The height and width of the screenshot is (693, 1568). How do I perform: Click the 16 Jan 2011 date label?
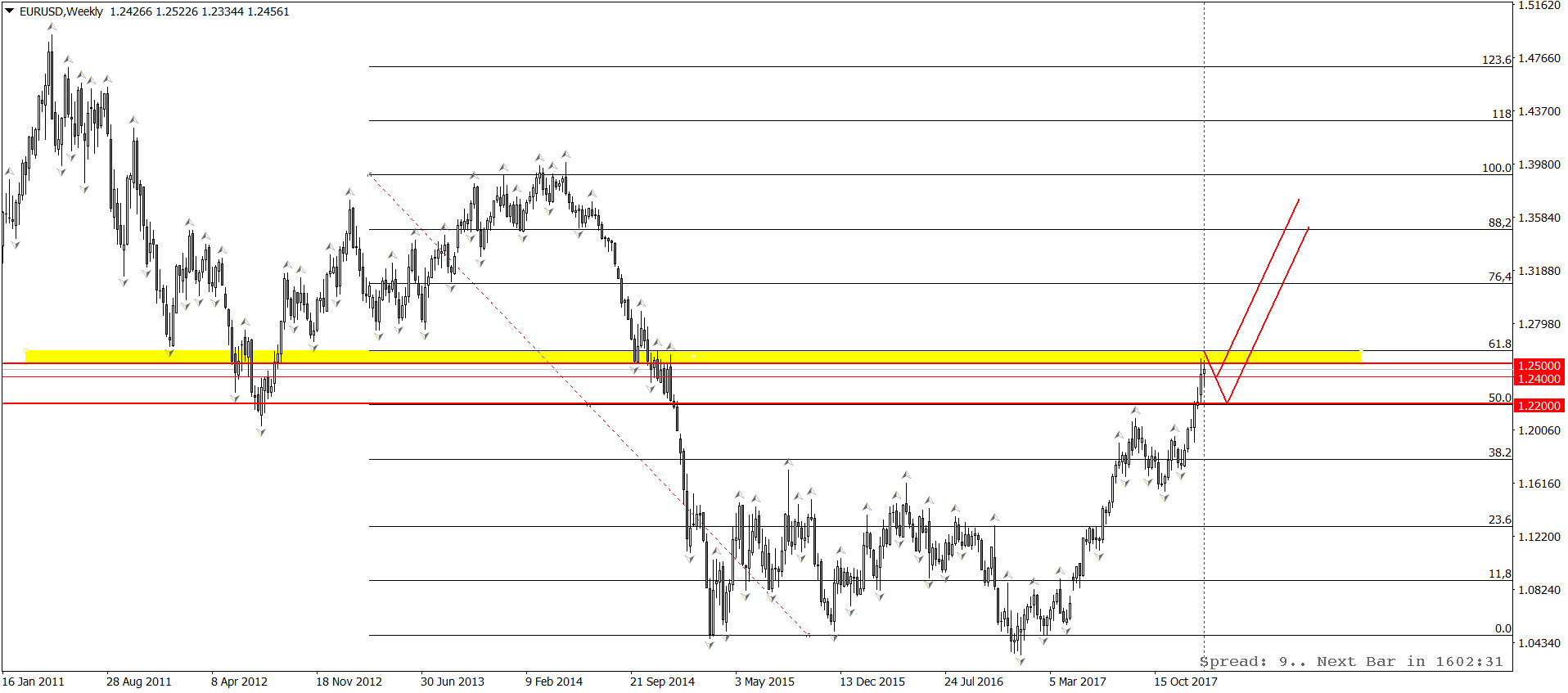point(33,682)
